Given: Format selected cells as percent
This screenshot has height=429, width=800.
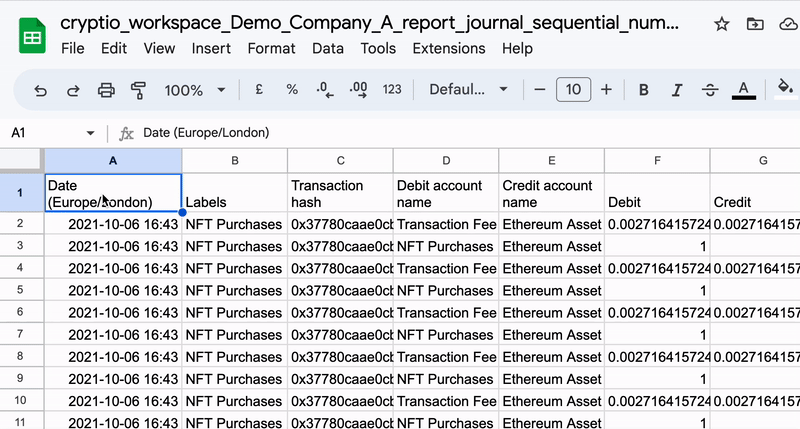Looking at the screenshot, I should pyautogui.click(x=292, y=90).
